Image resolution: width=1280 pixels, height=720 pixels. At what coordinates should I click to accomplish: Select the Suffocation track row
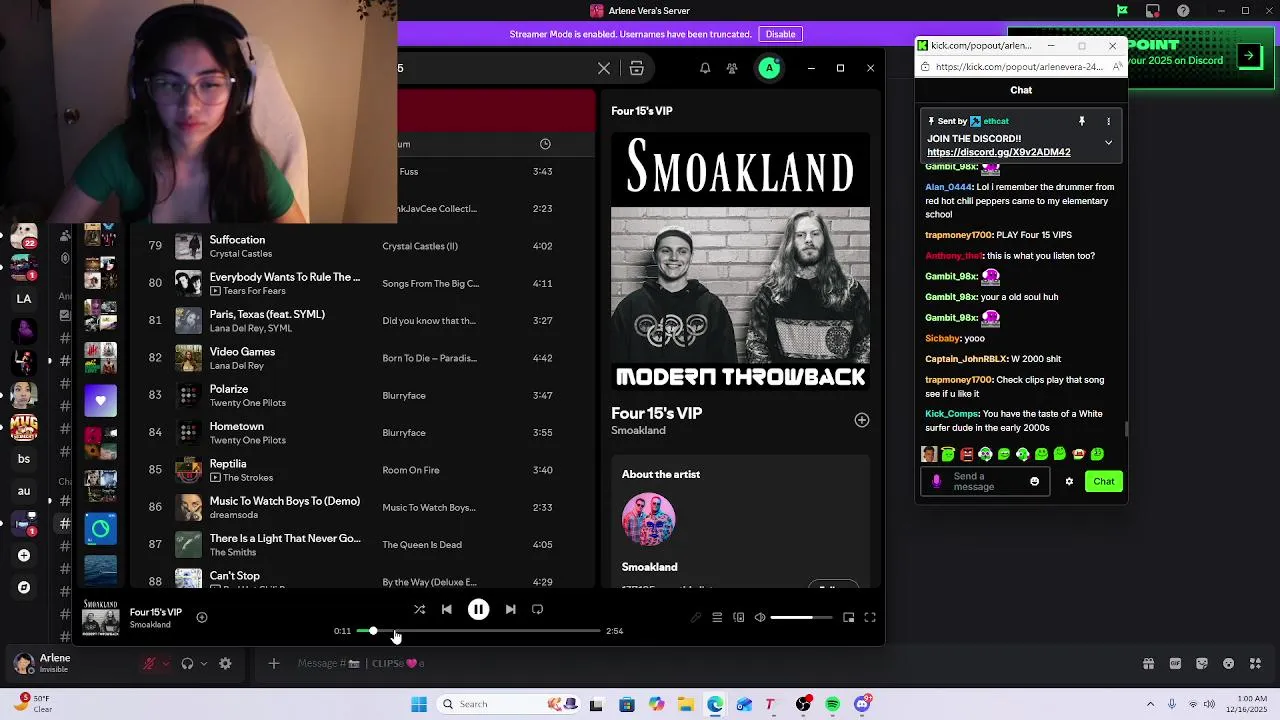(360, 246)
